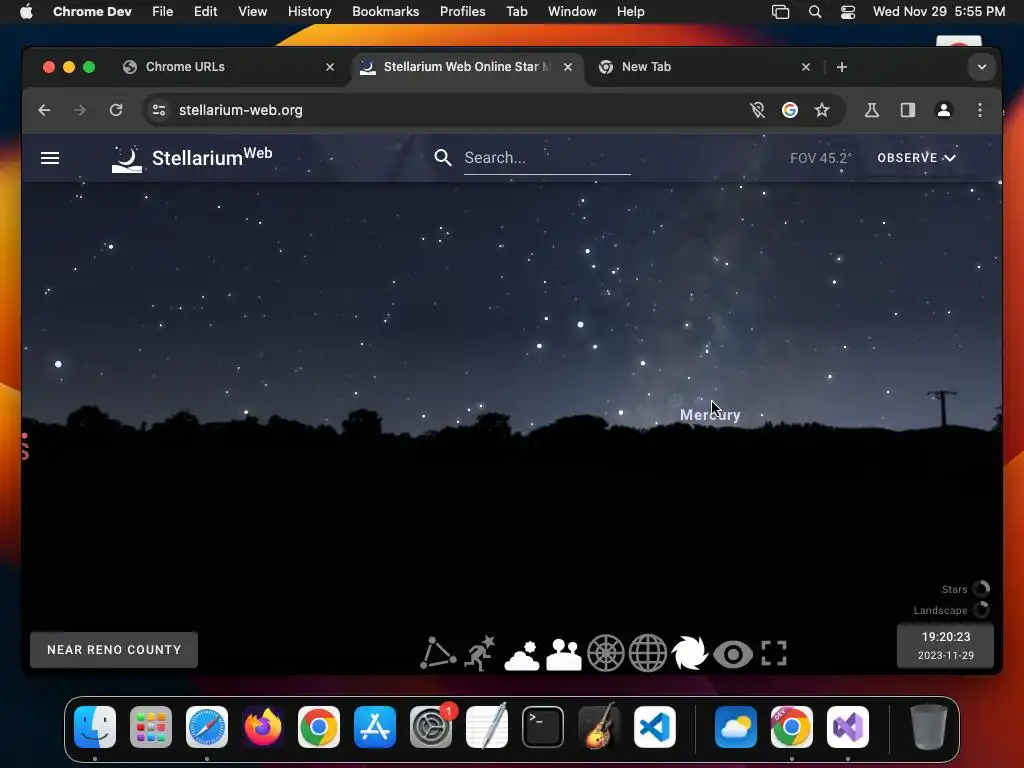Select the Mercury label in the sky
Viewport: 1024px width, 768px height.
point(710,415)
